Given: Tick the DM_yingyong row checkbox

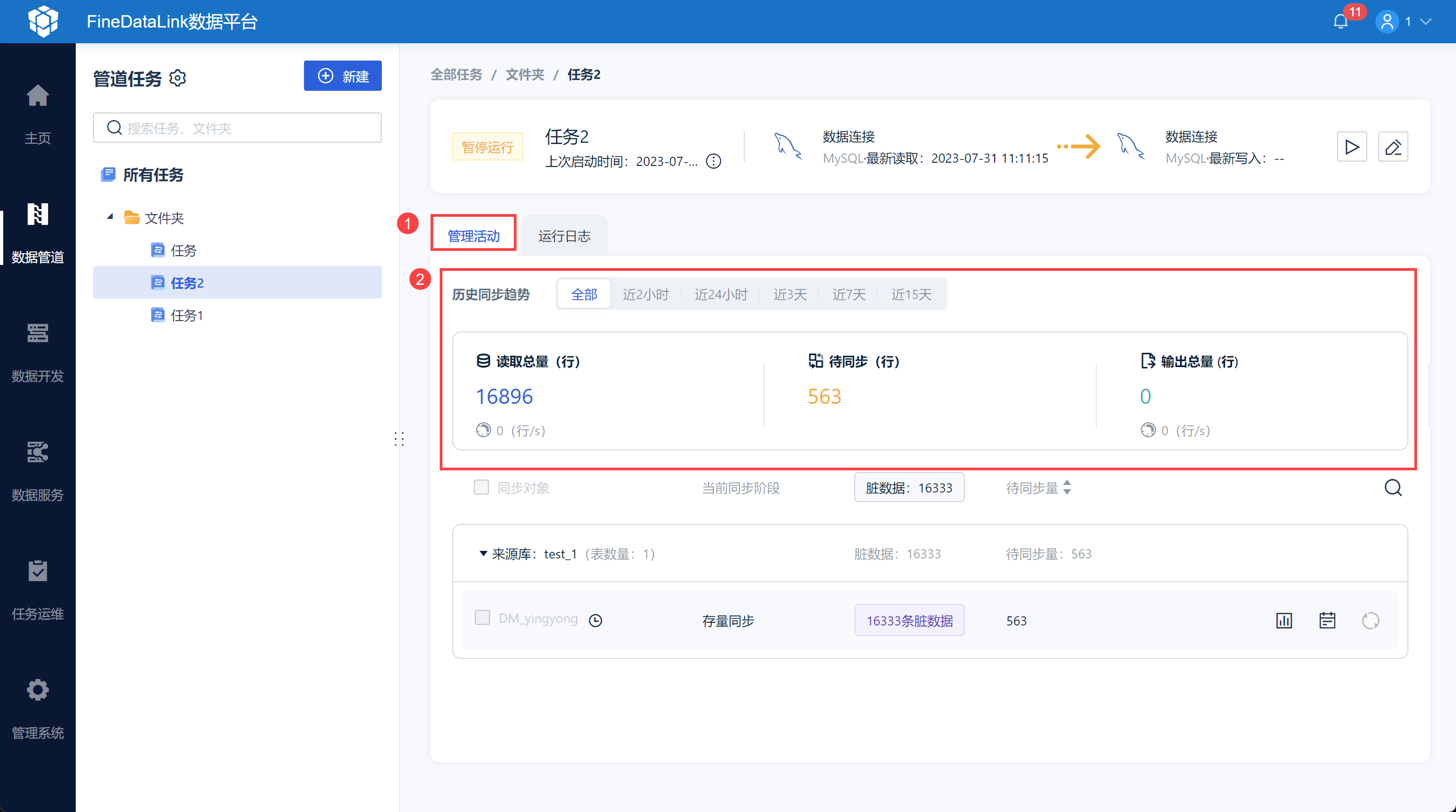Looking at the screenshot, I should (482, 617).
